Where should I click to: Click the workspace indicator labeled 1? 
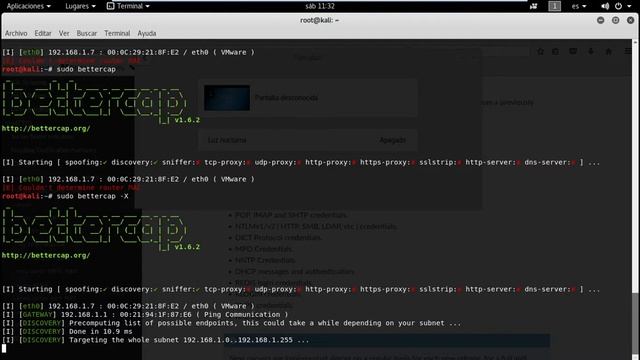click(x=554, y=6)
